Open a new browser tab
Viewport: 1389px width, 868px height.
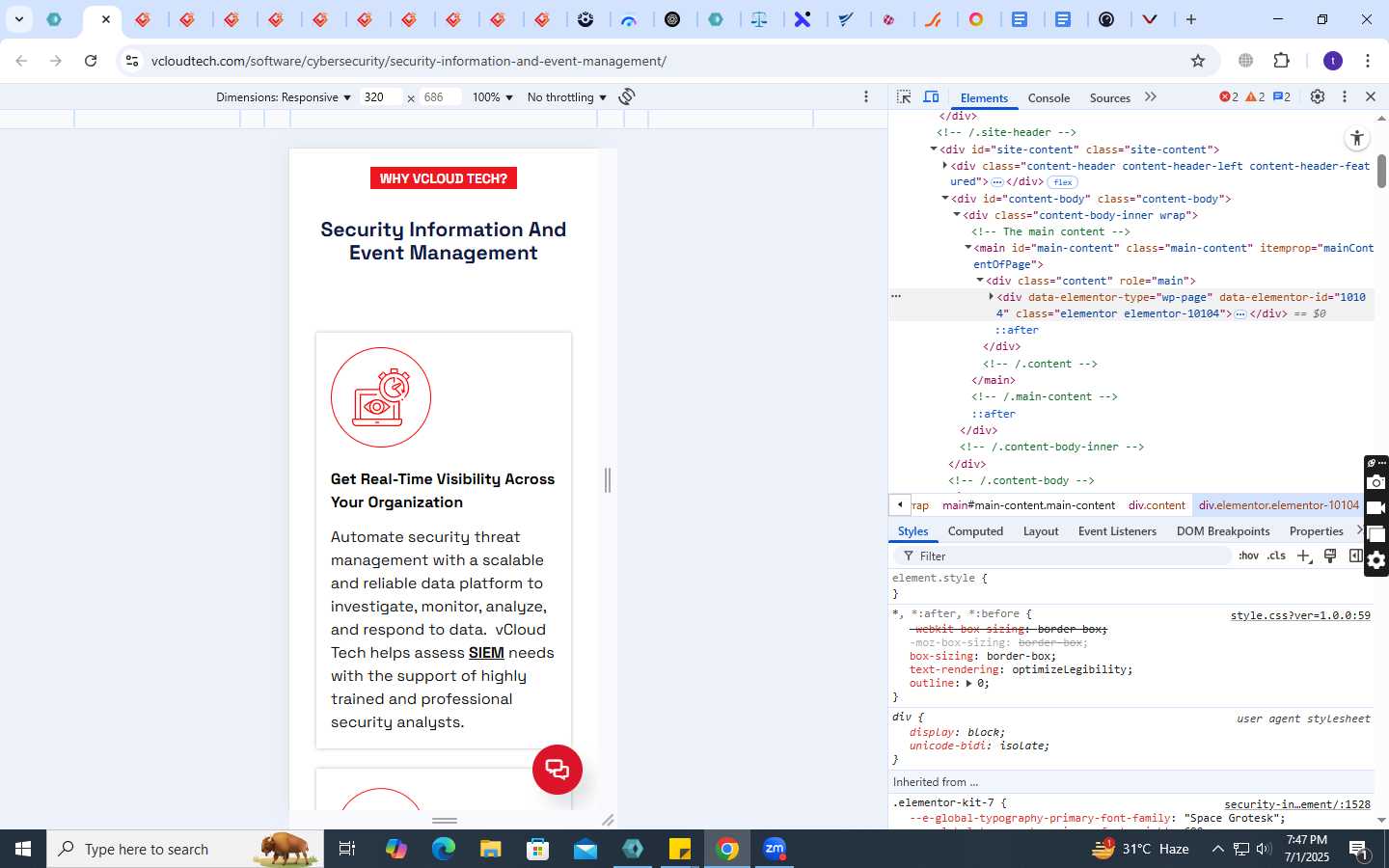(1191, 19)
